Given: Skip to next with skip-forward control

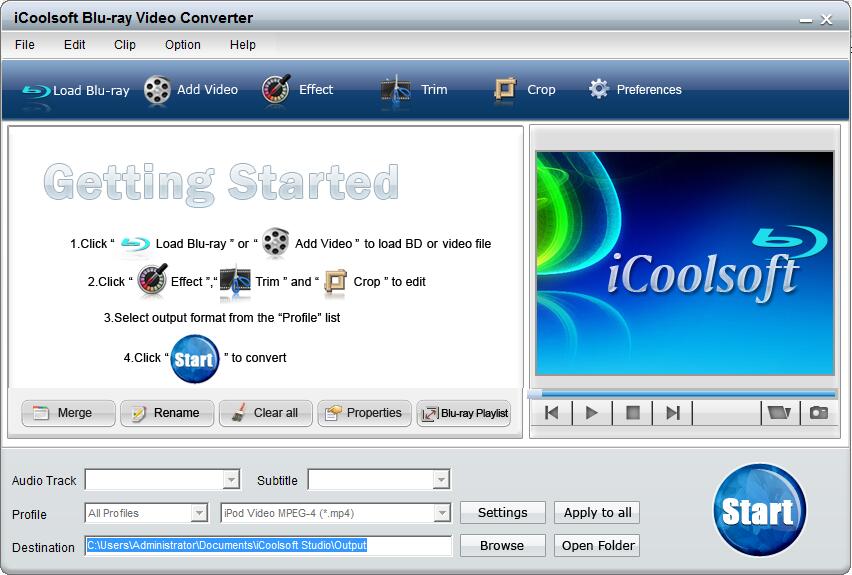Looking at the screenshot, I should (x=673, y=413).
